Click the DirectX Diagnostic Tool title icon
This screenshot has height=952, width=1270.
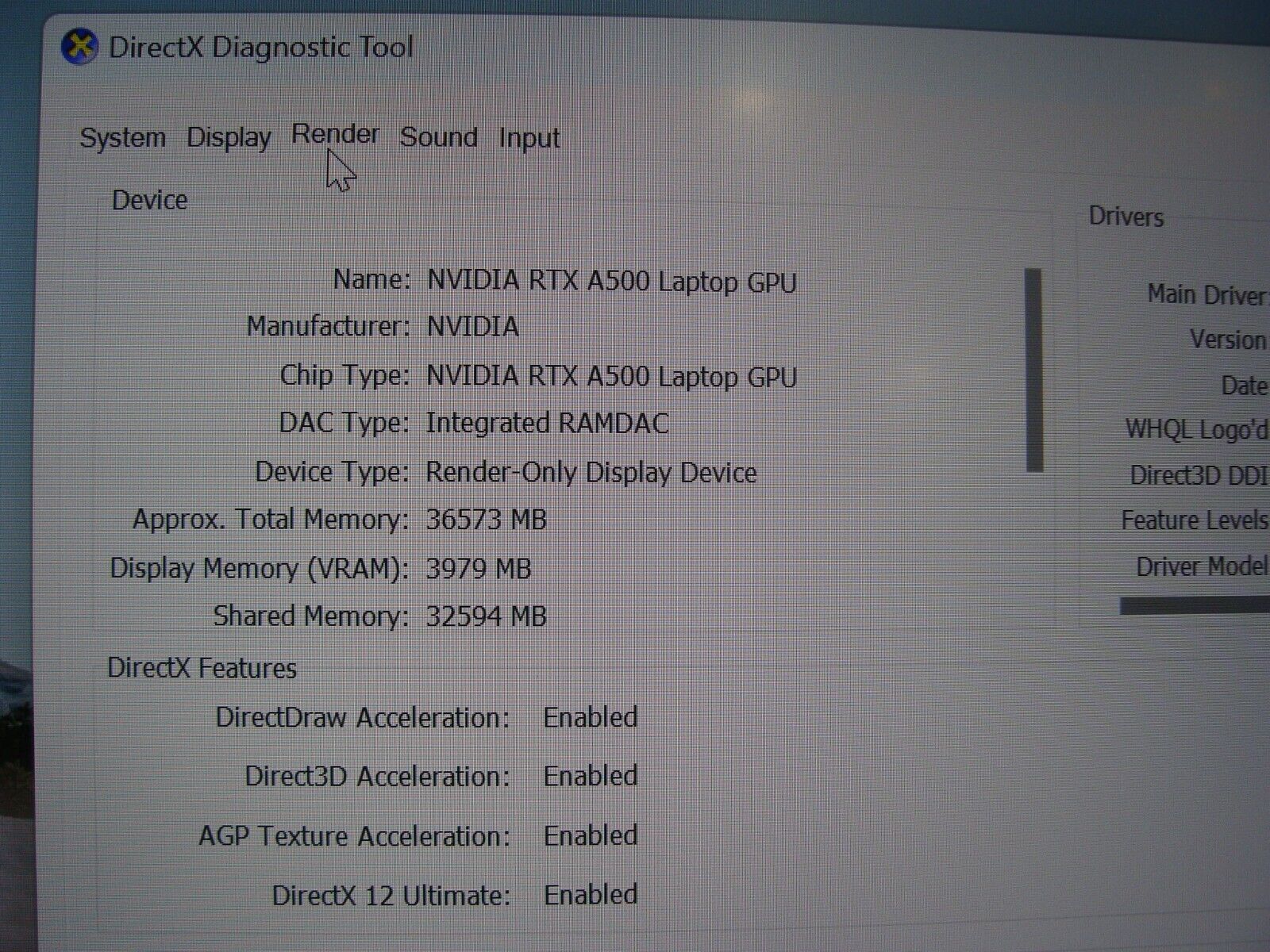click(x=79, y=47)
